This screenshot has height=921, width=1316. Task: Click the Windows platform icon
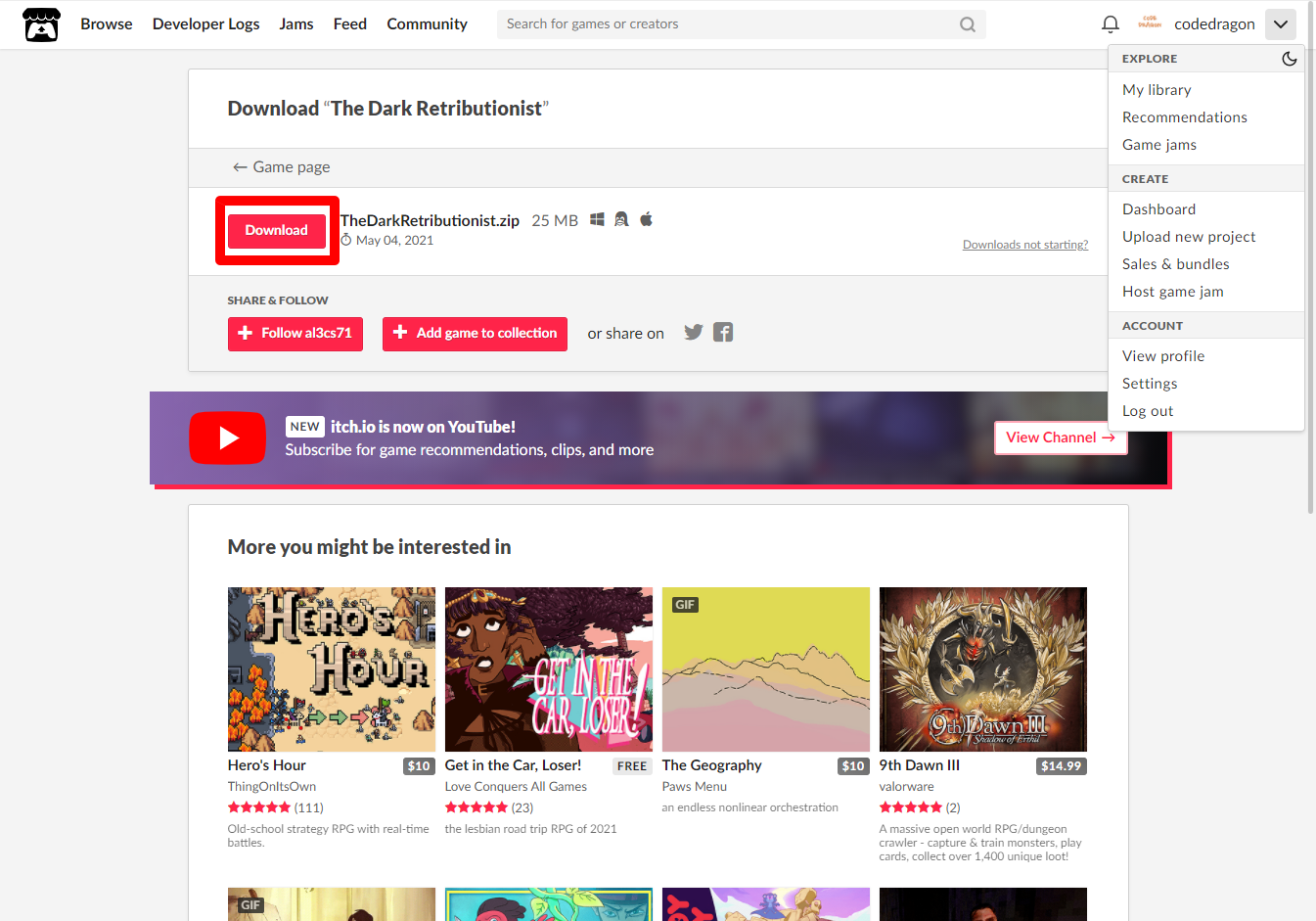597,219
